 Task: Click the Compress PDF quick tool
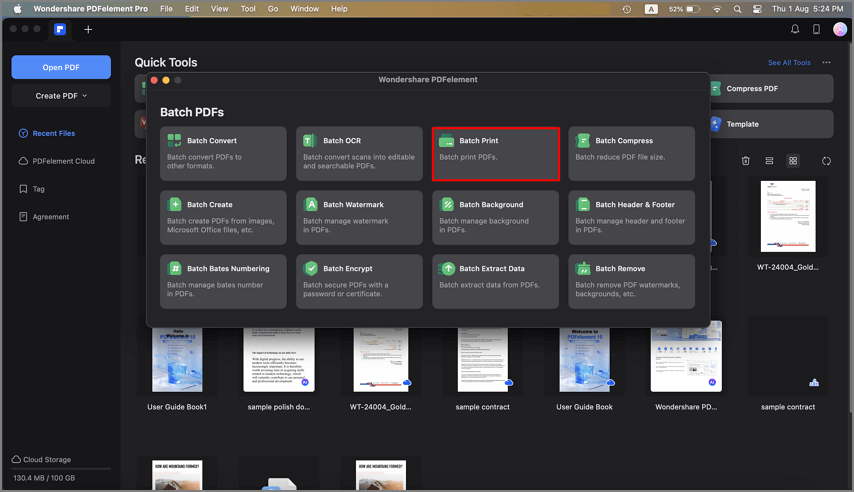click(x=772, y=88)
